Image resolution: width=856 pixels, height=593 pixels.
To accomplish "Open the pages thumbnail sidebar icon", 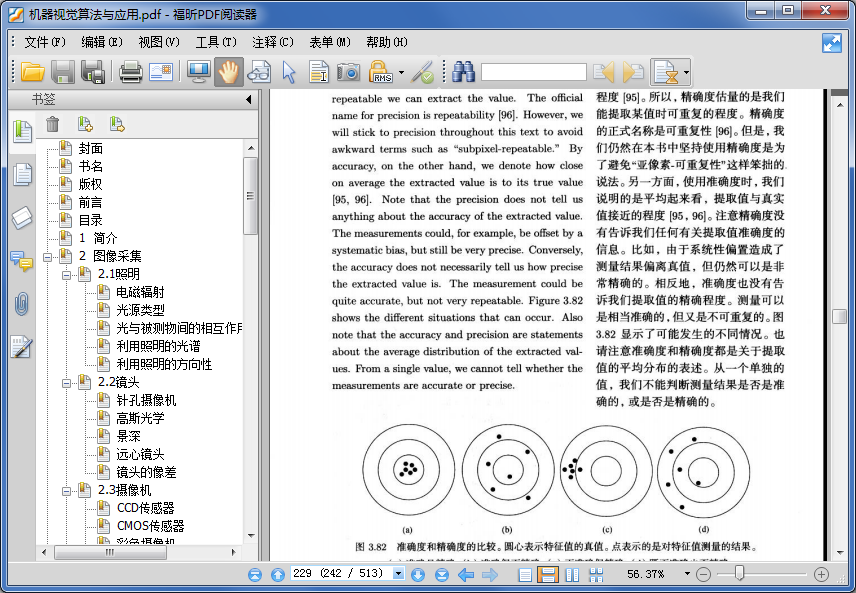I will coord(22,174).
